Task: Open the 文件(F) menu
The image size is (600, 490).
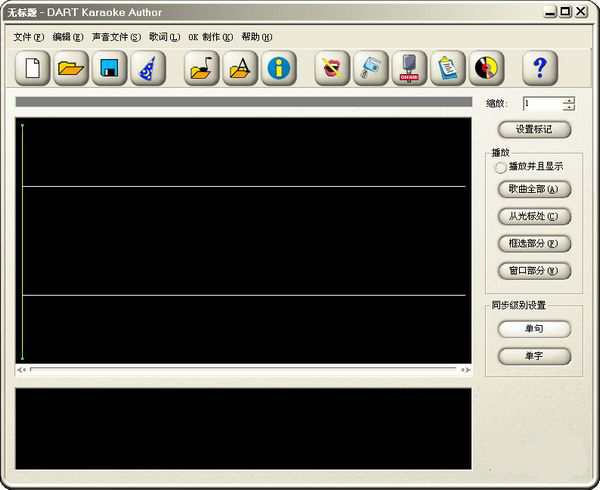Action: pyautogui.click(x=29, y=37)
